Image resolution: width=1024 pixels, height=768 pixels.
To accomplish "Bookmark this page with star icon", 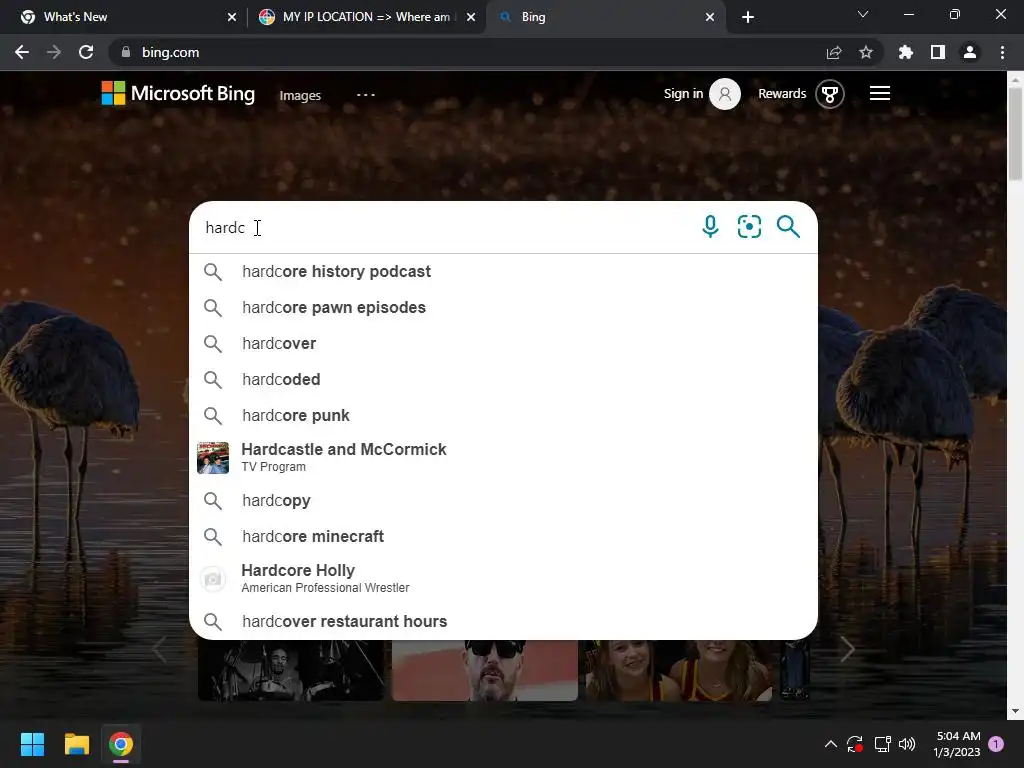I will point(865,52).
